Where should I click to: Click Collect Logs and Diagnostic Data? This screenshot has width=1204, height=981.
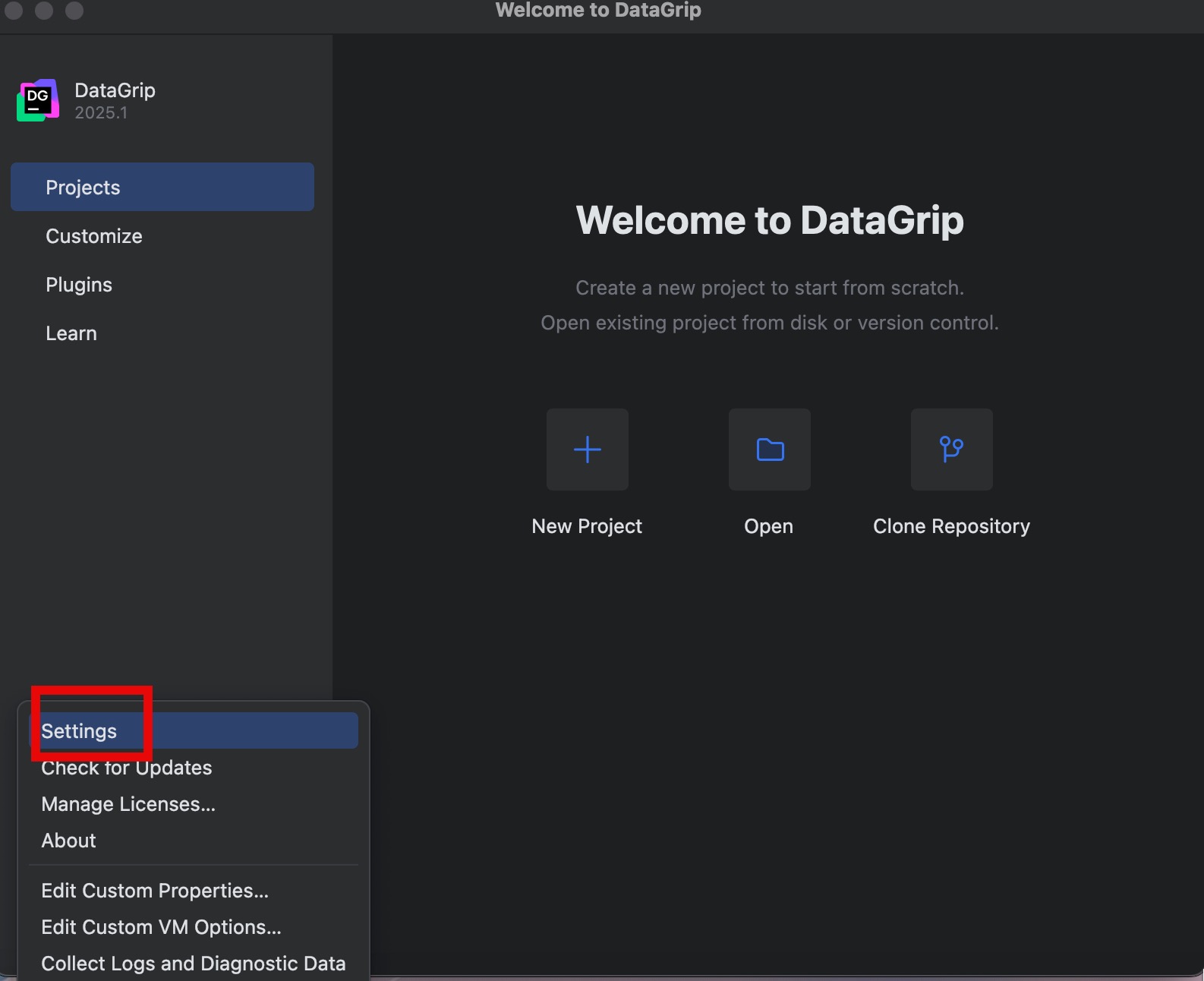tap(193, 964)
